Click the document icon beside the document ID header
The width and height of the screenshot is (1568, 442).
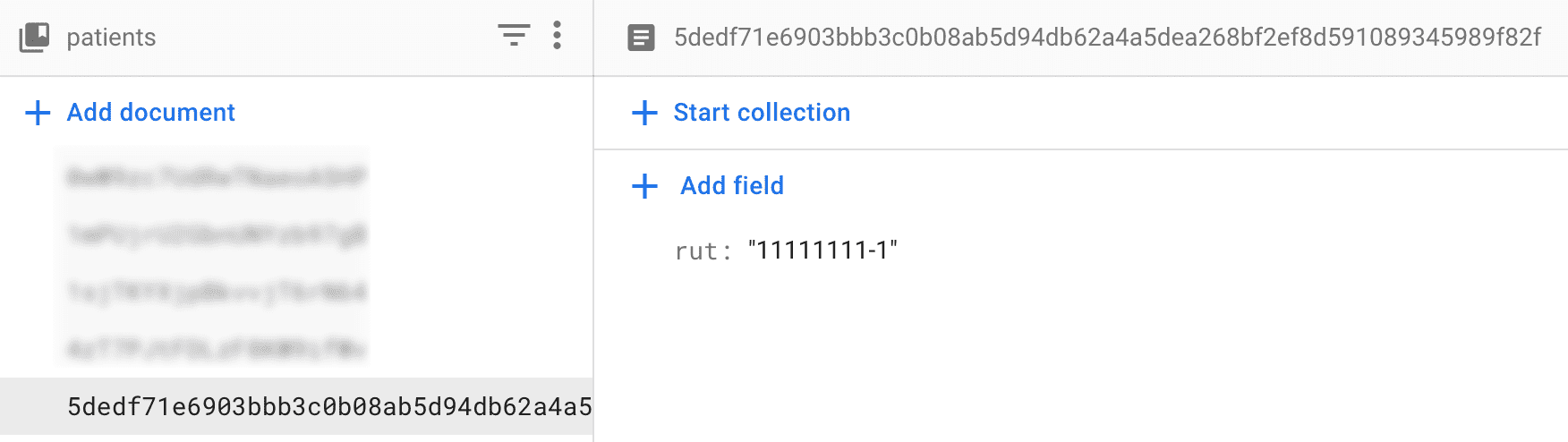[641, 38]
